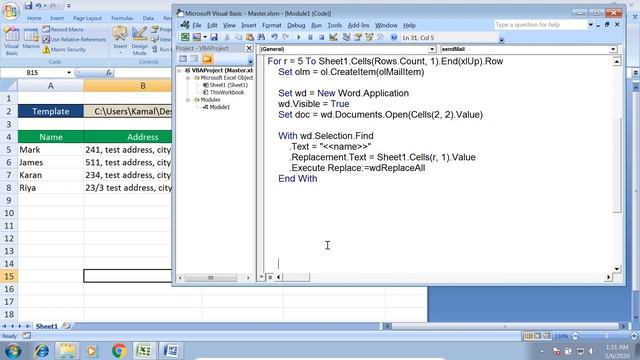
Task: Select the Template label cell A2
Action: click(51, 111)
